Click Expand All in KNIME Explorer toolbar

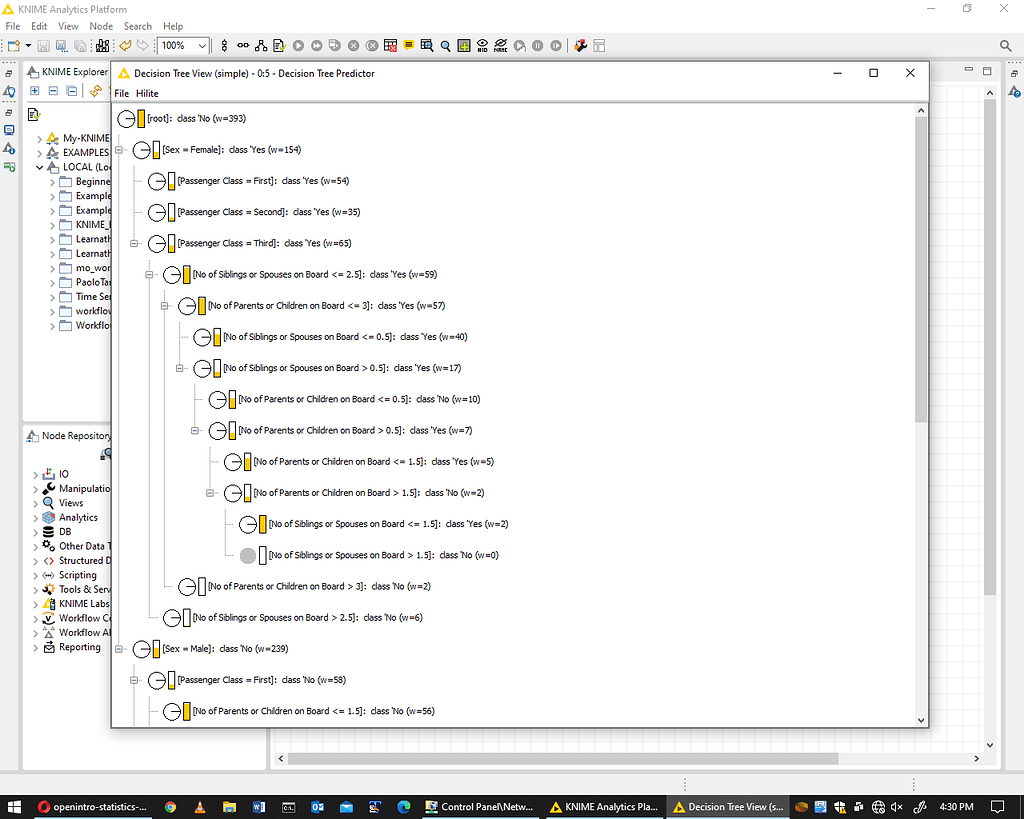[35, 90]
